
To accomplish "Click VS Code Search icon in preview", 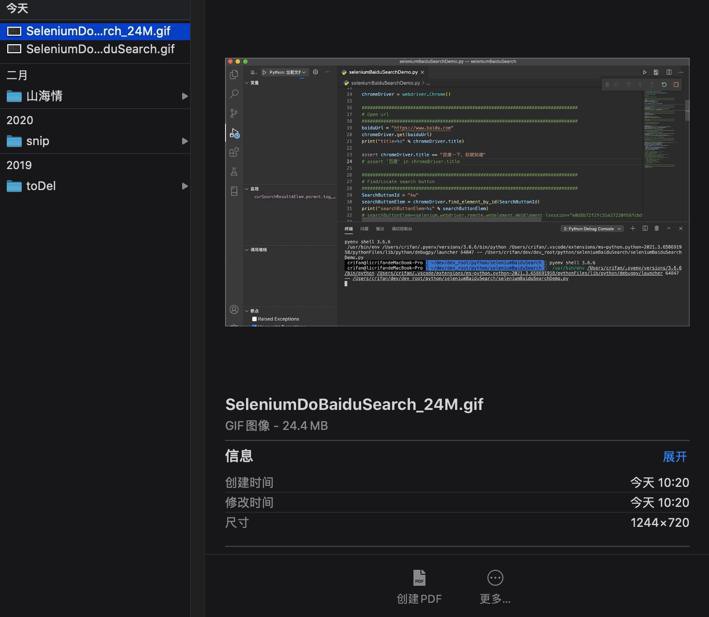I will [234, 94].
